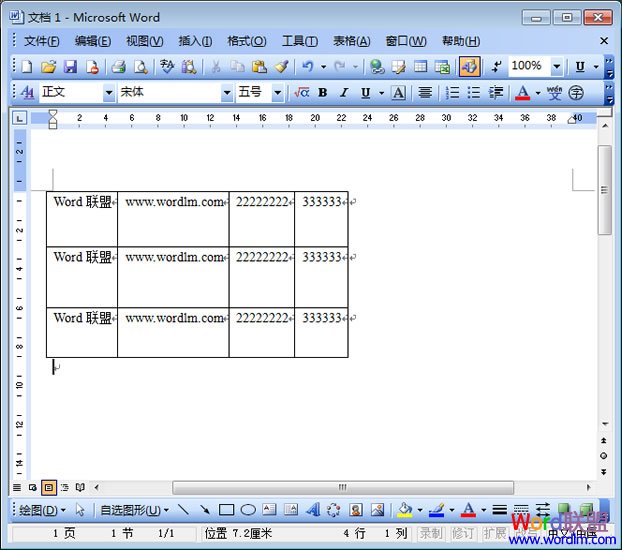The height and width of the screenshot is (550, 622).
Task: Switch to Print Layout view
Action: 49,487
